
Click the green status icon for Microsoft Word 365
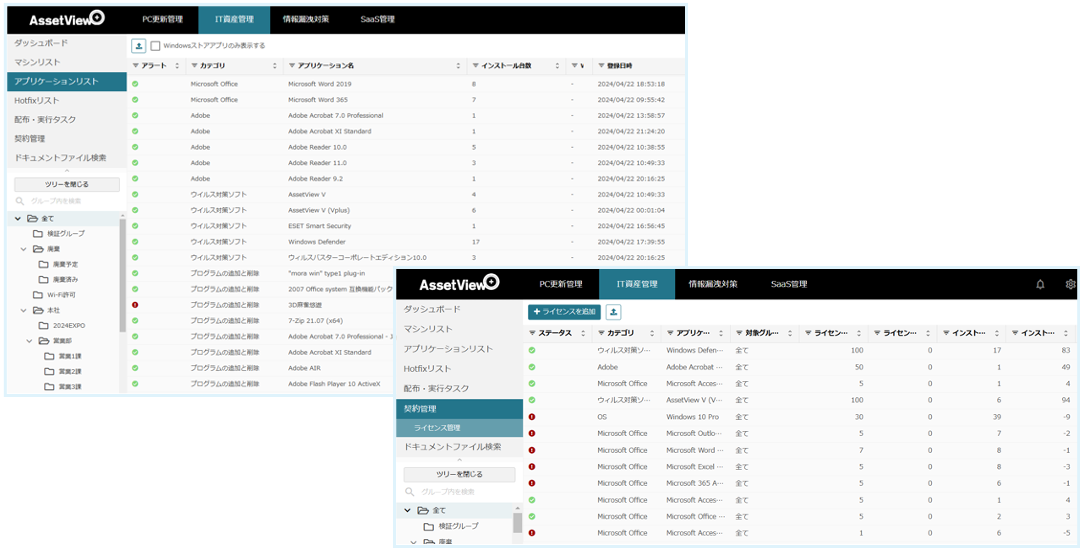(x=135, y=99)
